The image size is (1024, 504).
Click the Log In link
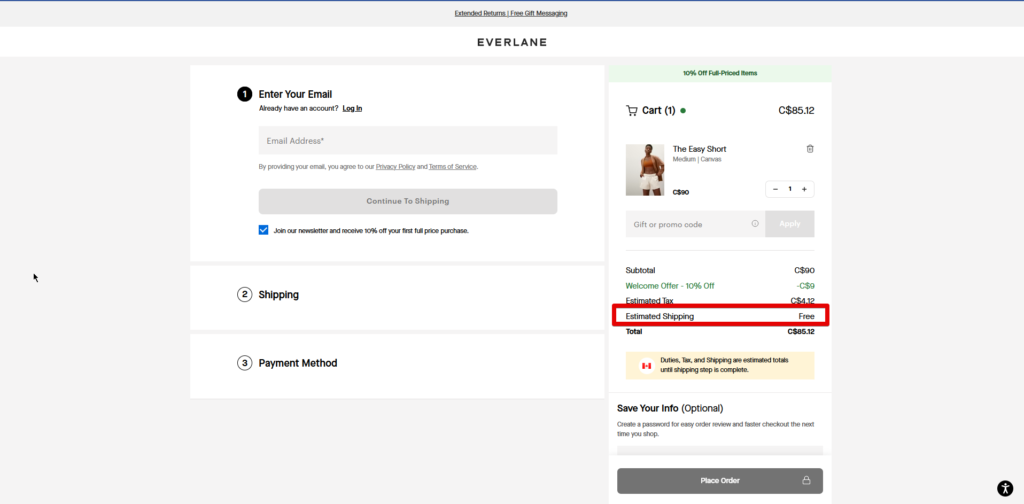(352, 108)
